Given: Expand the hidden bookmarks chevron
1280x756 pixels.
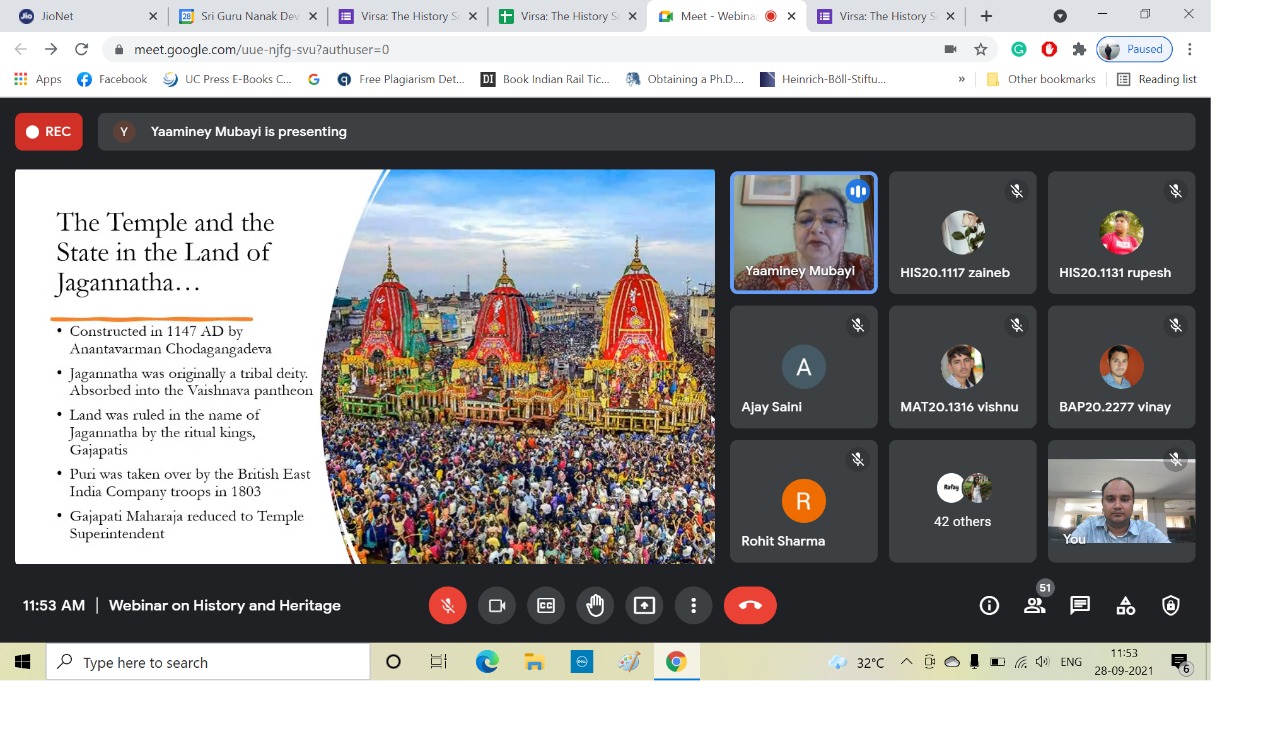Looking at the screenshot, I should (962, 79).
